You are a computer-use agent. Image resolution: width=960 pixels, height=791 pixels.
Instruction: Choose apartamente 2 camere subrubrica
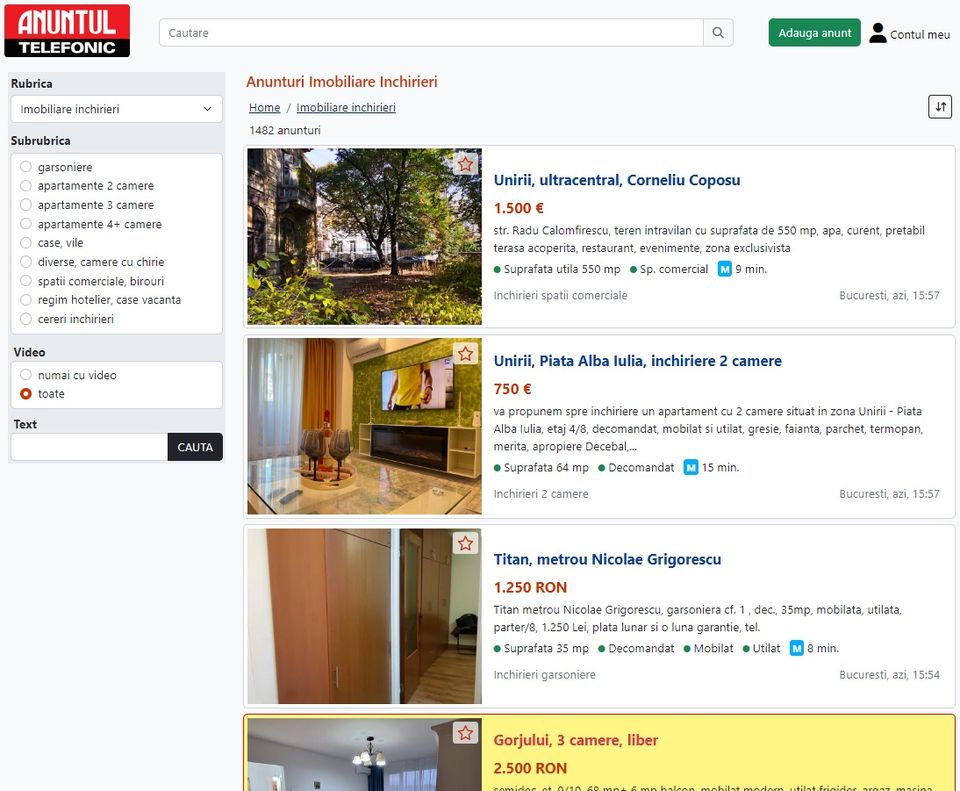[x=26, y=186]
